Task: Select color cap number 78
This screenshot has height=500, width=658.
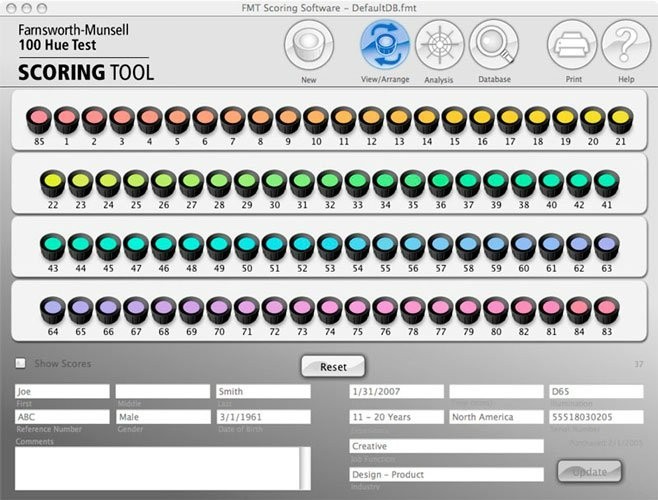Action: [413, 310]
